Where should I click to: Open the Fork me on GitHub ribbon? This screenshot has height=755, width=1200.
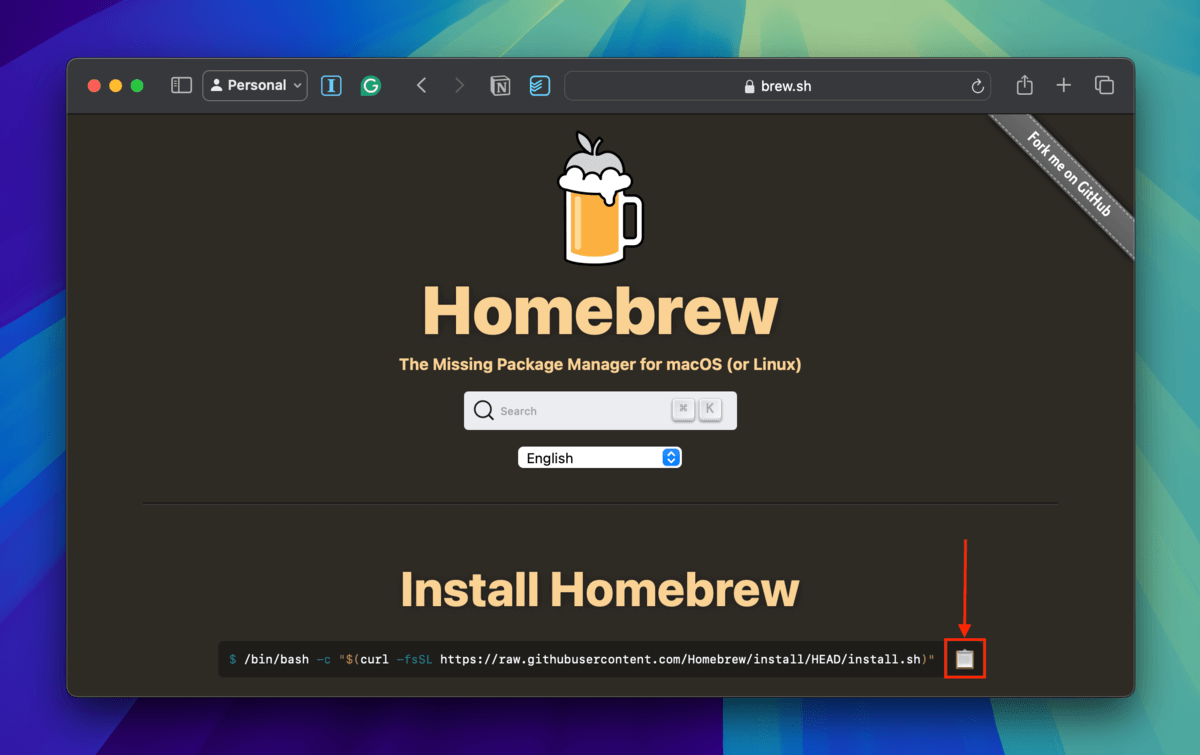tap(1069, 173)
